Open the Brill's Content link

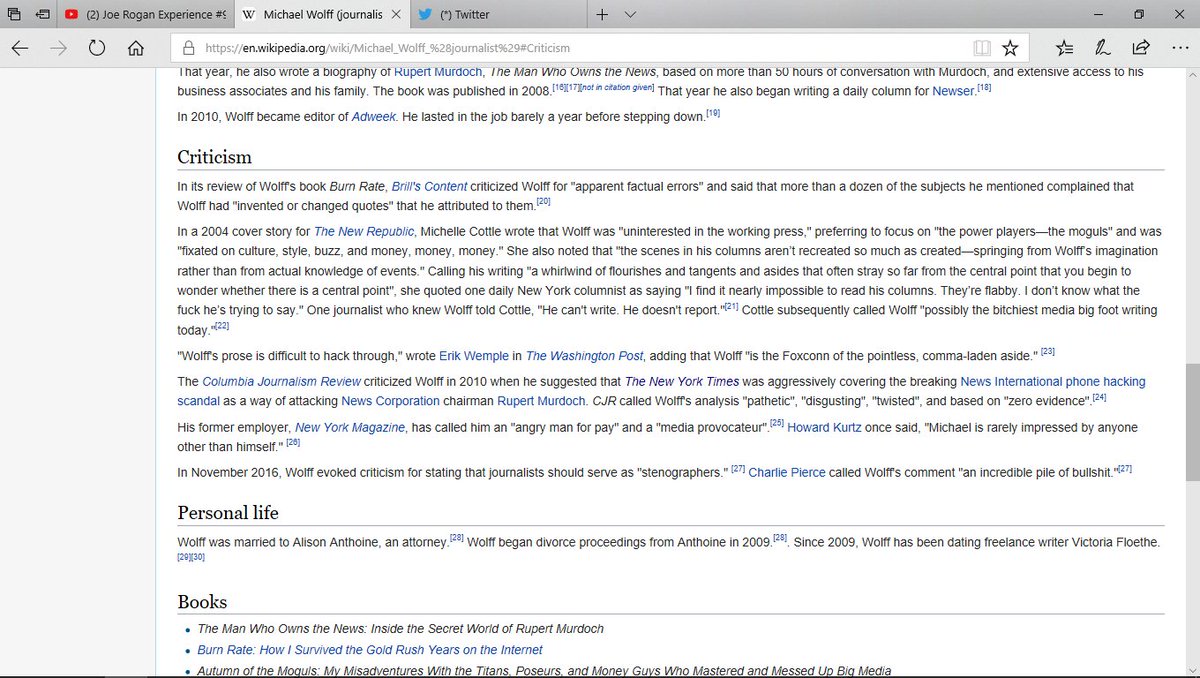(x=428, y=187)
